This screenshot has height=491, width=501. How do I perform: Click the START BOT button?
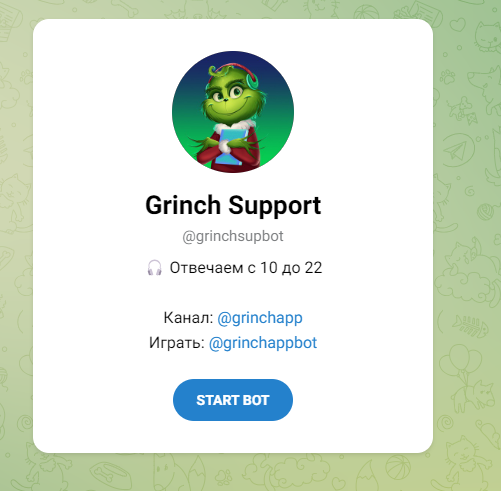click(x=233, y=400)
